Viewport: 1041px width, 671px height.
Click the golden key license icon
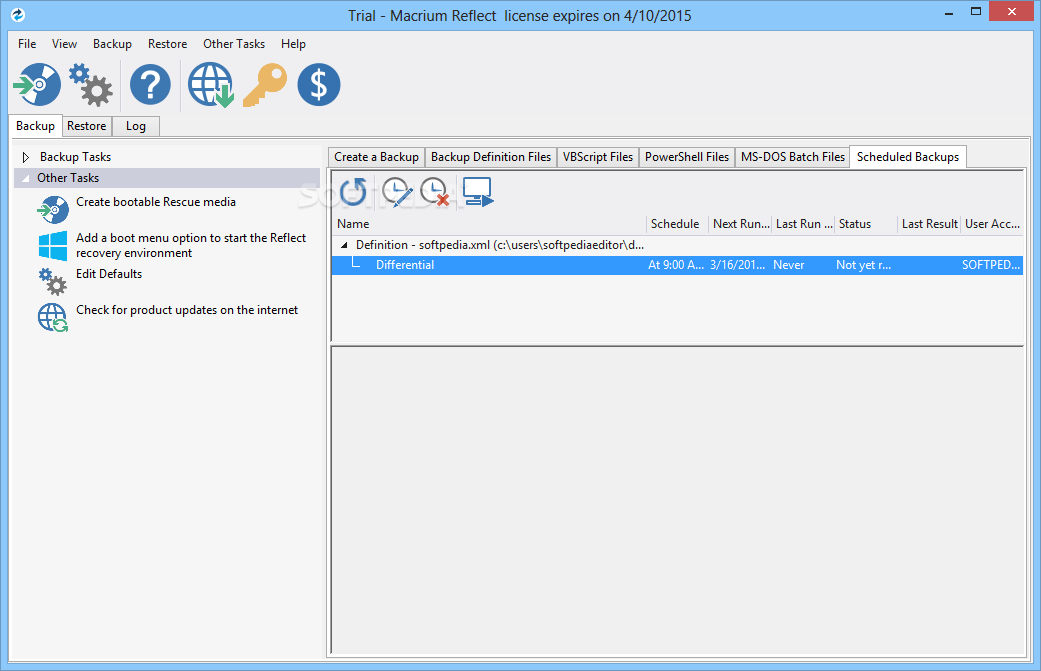[x=265, y=84]
